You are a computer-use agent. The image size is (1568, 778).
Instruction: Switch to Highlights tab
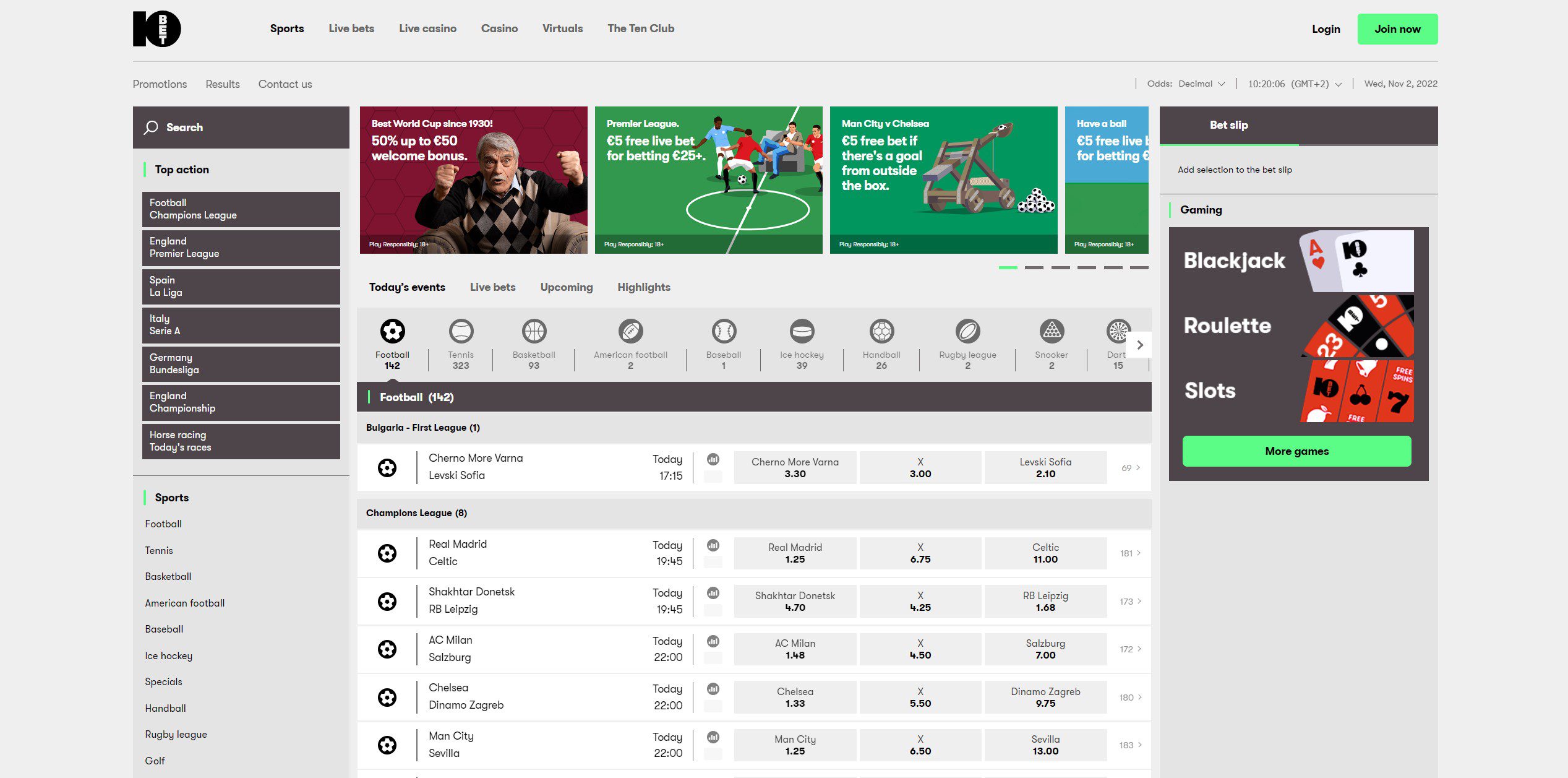644,287
